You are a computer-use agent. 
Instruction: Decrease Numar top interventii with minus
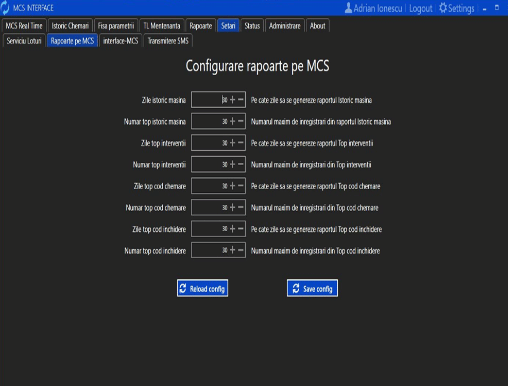[241, 164]
